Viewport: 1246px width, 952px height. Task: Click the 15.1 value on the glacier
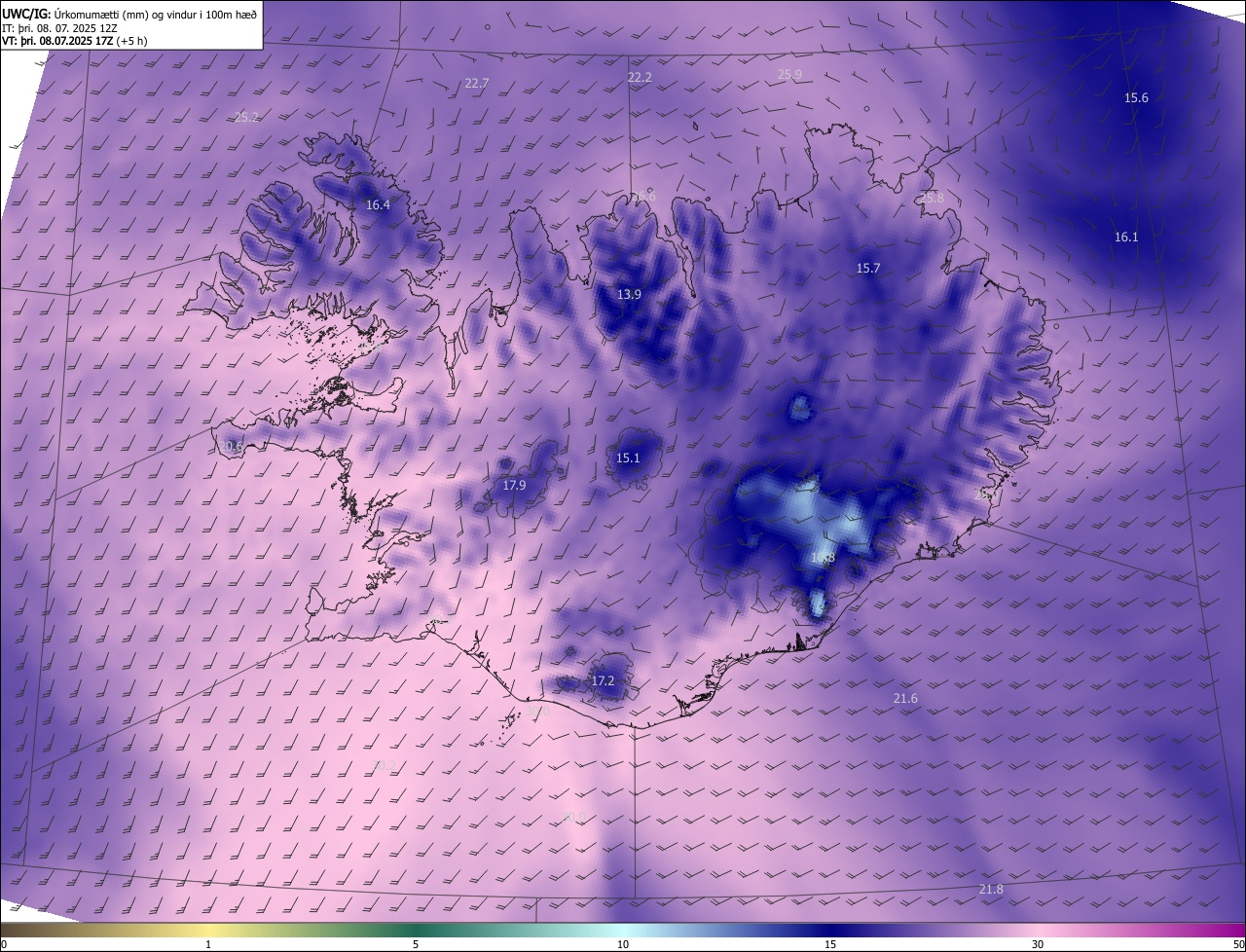pyautogui.click(x=628, y=458)
